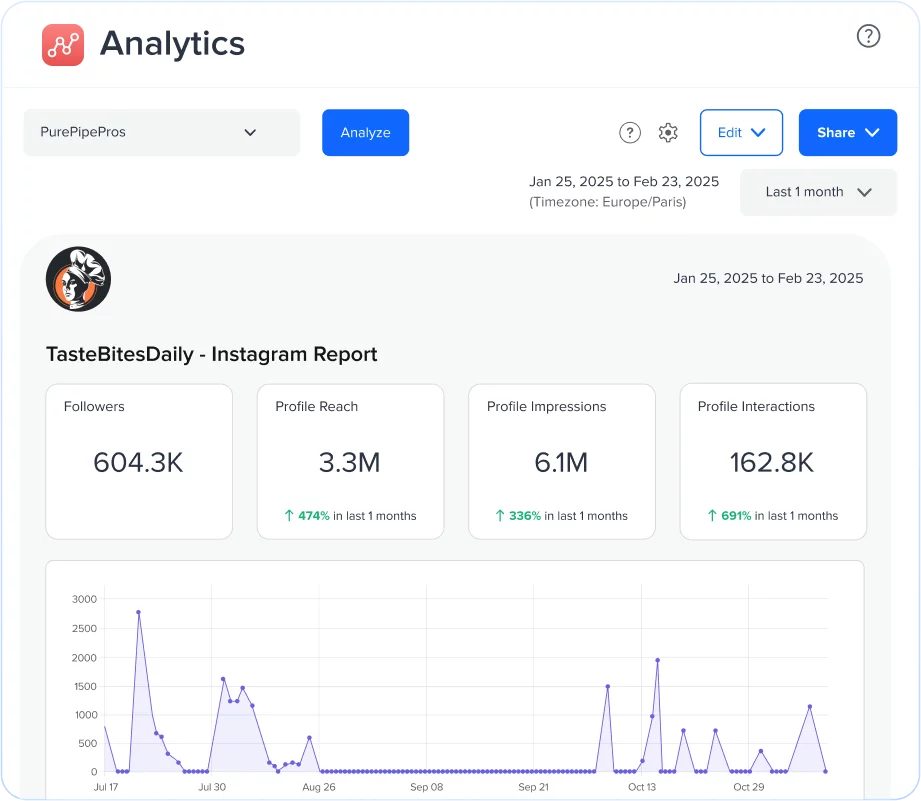This screenshot has width=921, height=801.
Task: Click the TasteBitesDaily profile avatar
Action: (78, 279)
